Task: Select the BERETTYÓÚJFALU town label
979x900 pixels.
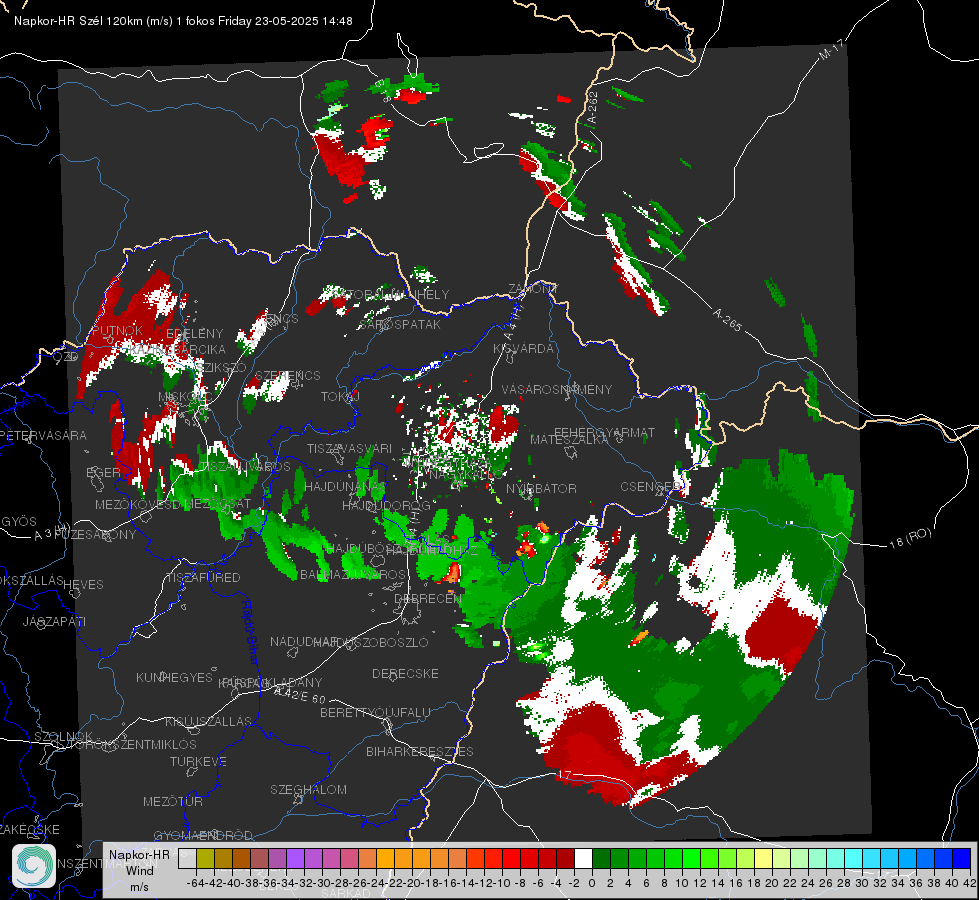Action: [375, 713]
